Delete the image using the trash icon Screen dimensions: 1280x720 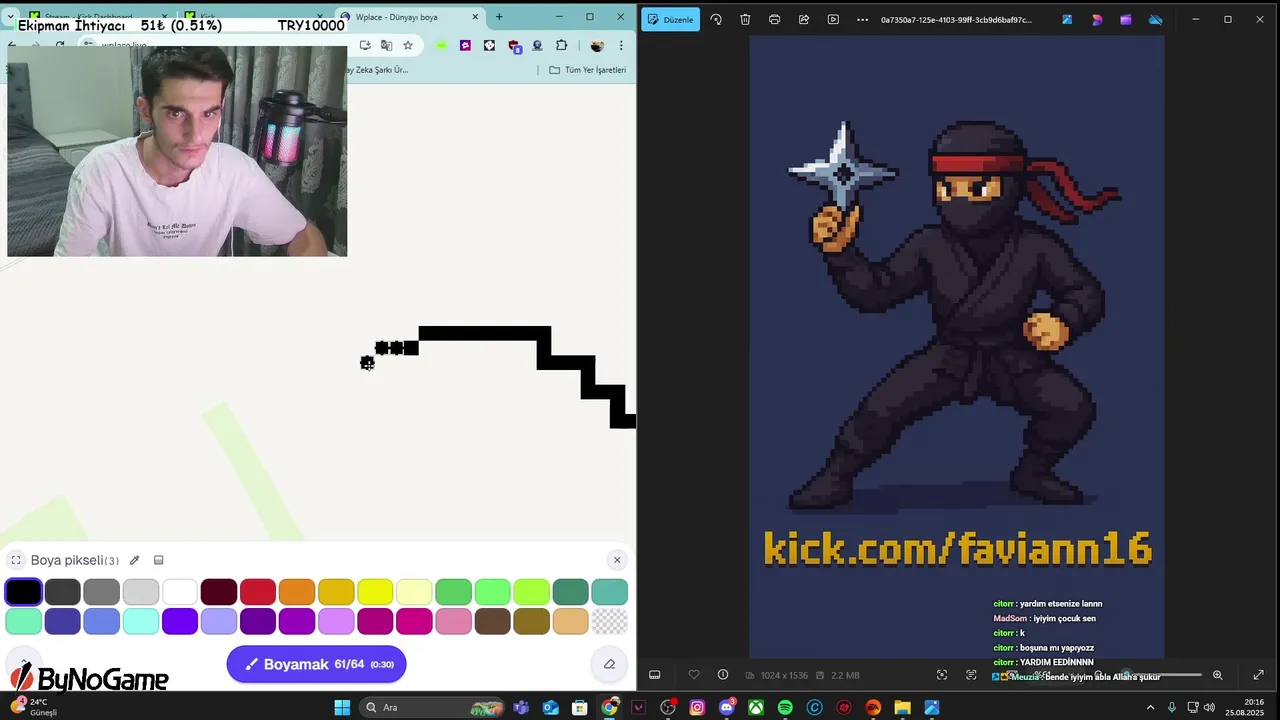tap(745, 19)
